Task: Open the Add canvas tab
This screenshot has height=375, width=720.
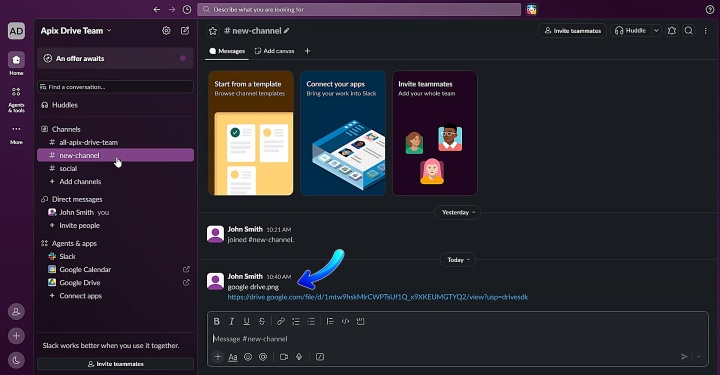Action: point(274,51)
